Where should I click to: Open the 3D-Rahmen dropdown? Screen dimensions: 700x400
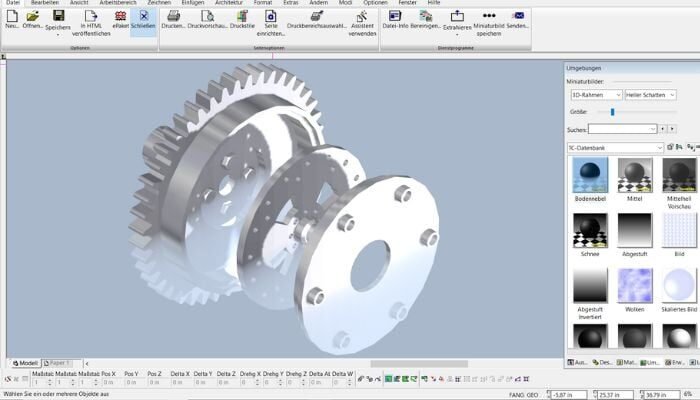(x=595, y=95)
